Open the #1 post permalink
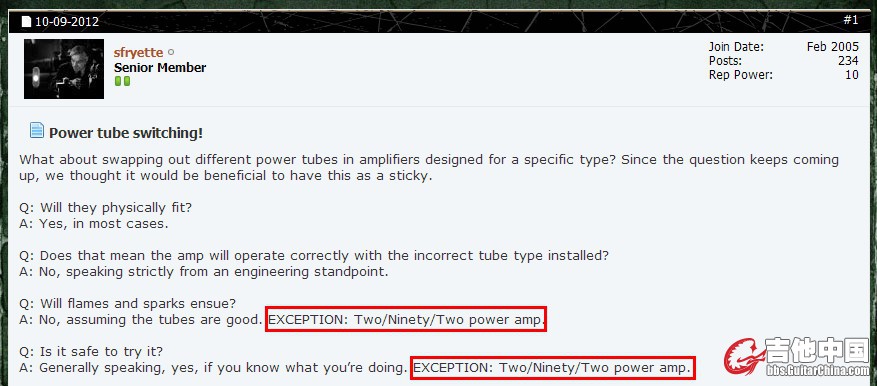 point(850,20)
